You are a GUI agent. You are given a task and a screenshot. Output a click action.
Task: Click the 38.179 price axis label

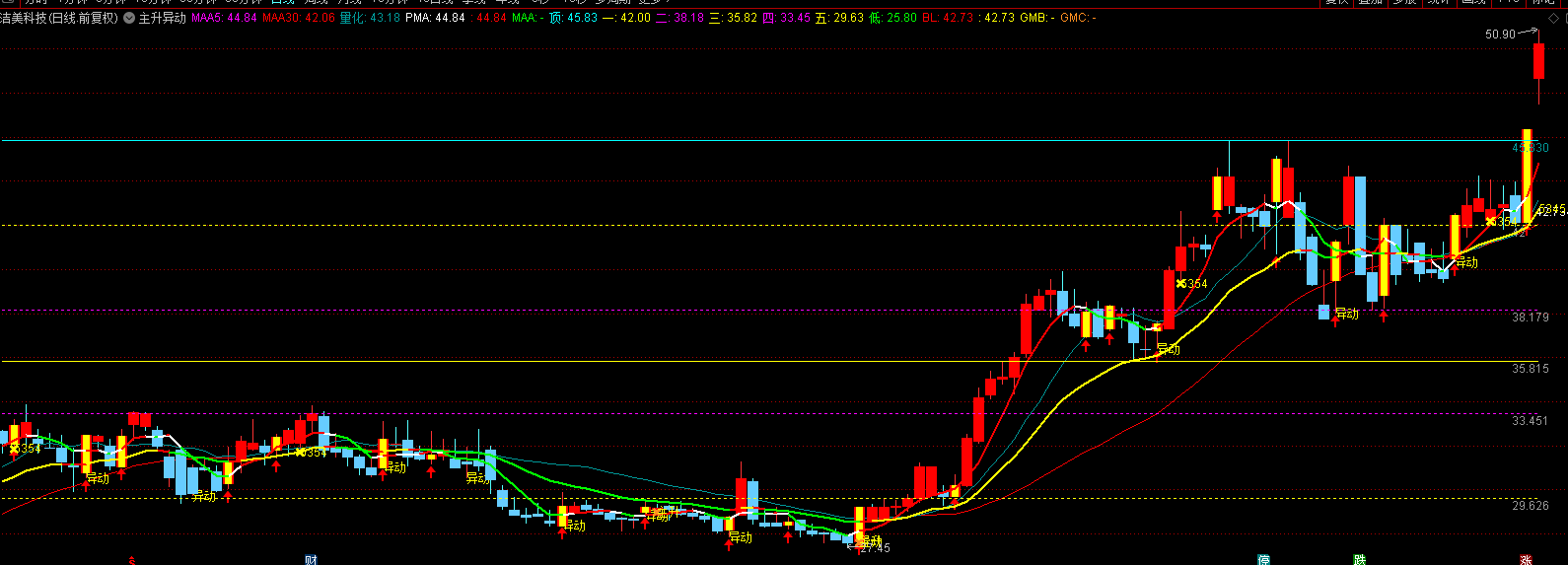(x=1531, y=318)
